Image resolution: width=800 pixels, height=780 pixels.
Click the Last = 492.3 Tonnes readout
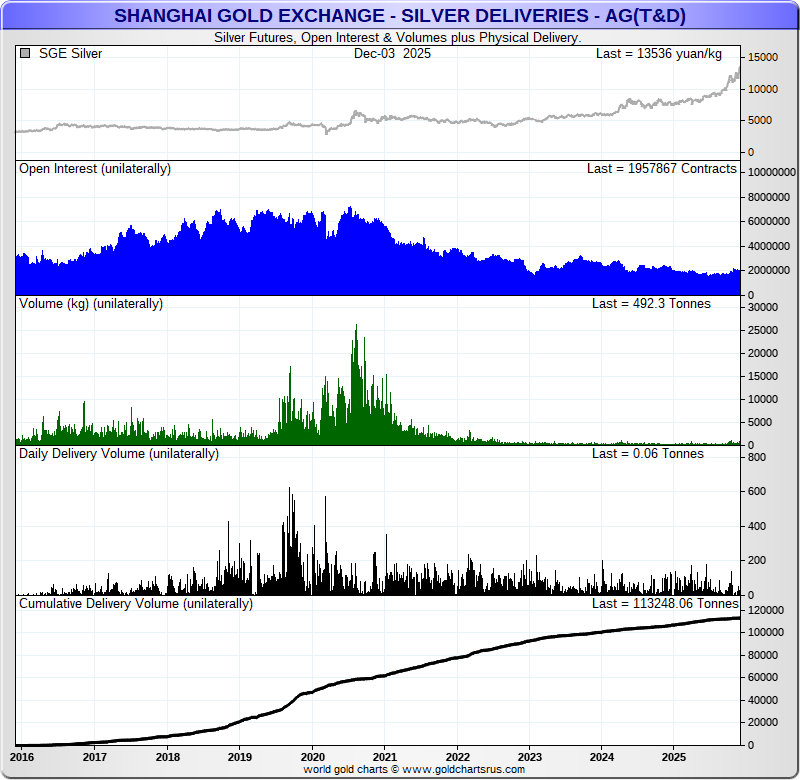point(651,303)
